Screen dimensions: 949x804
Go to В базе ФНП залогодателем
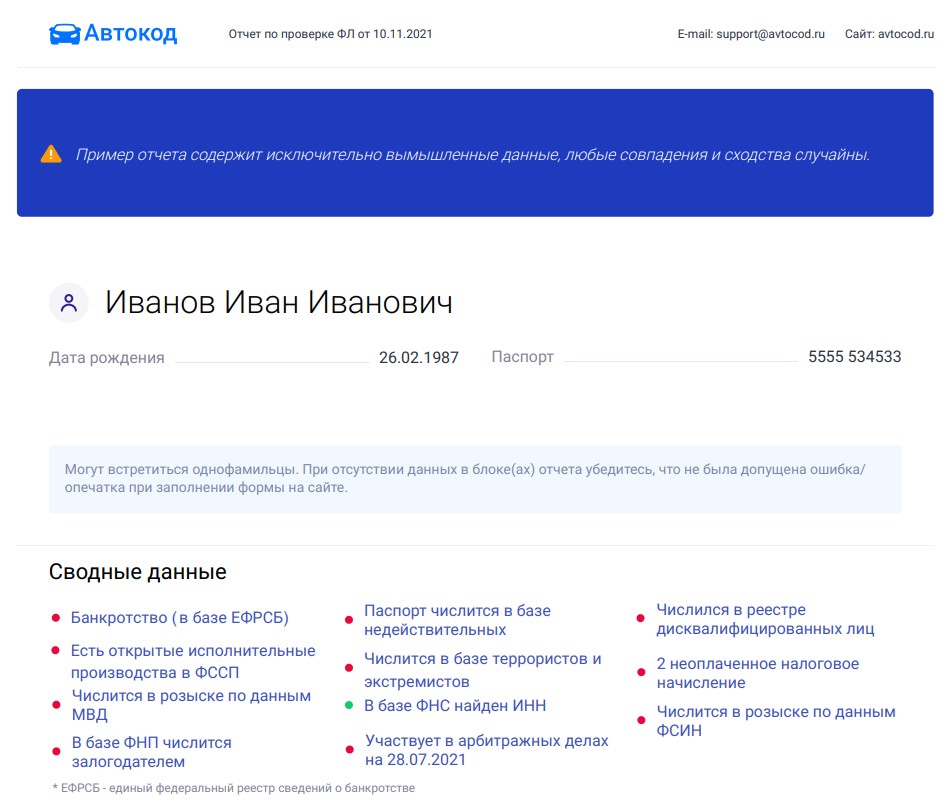coord(151,752)
